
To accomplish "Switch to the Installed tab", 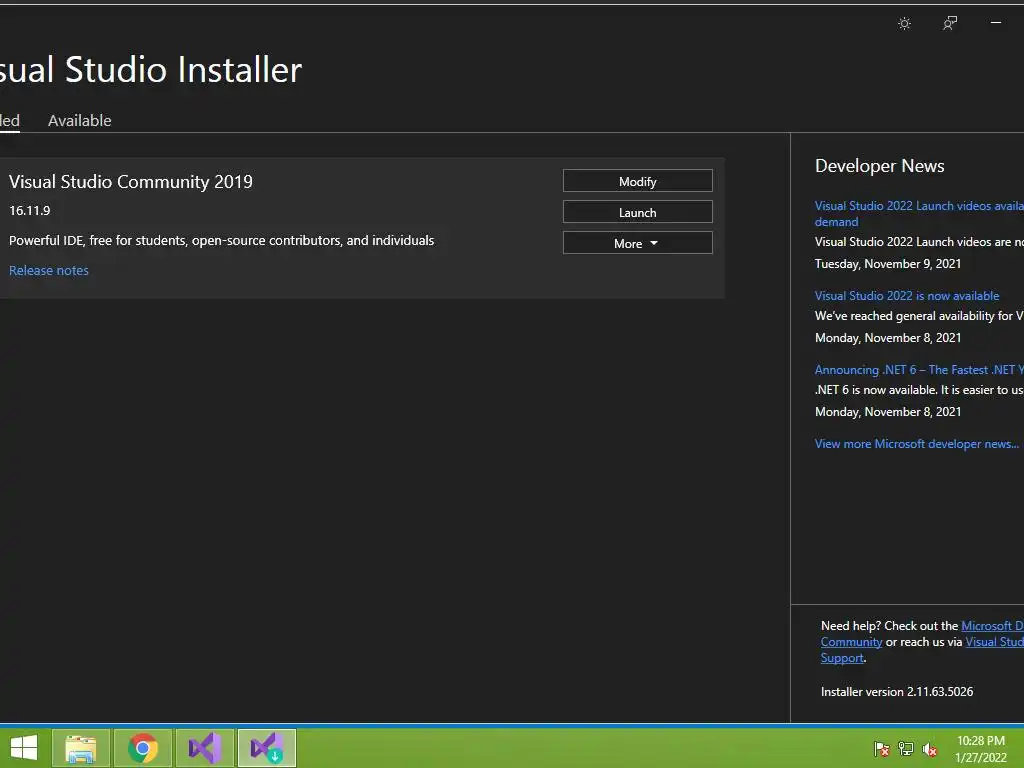I will 10,120.
